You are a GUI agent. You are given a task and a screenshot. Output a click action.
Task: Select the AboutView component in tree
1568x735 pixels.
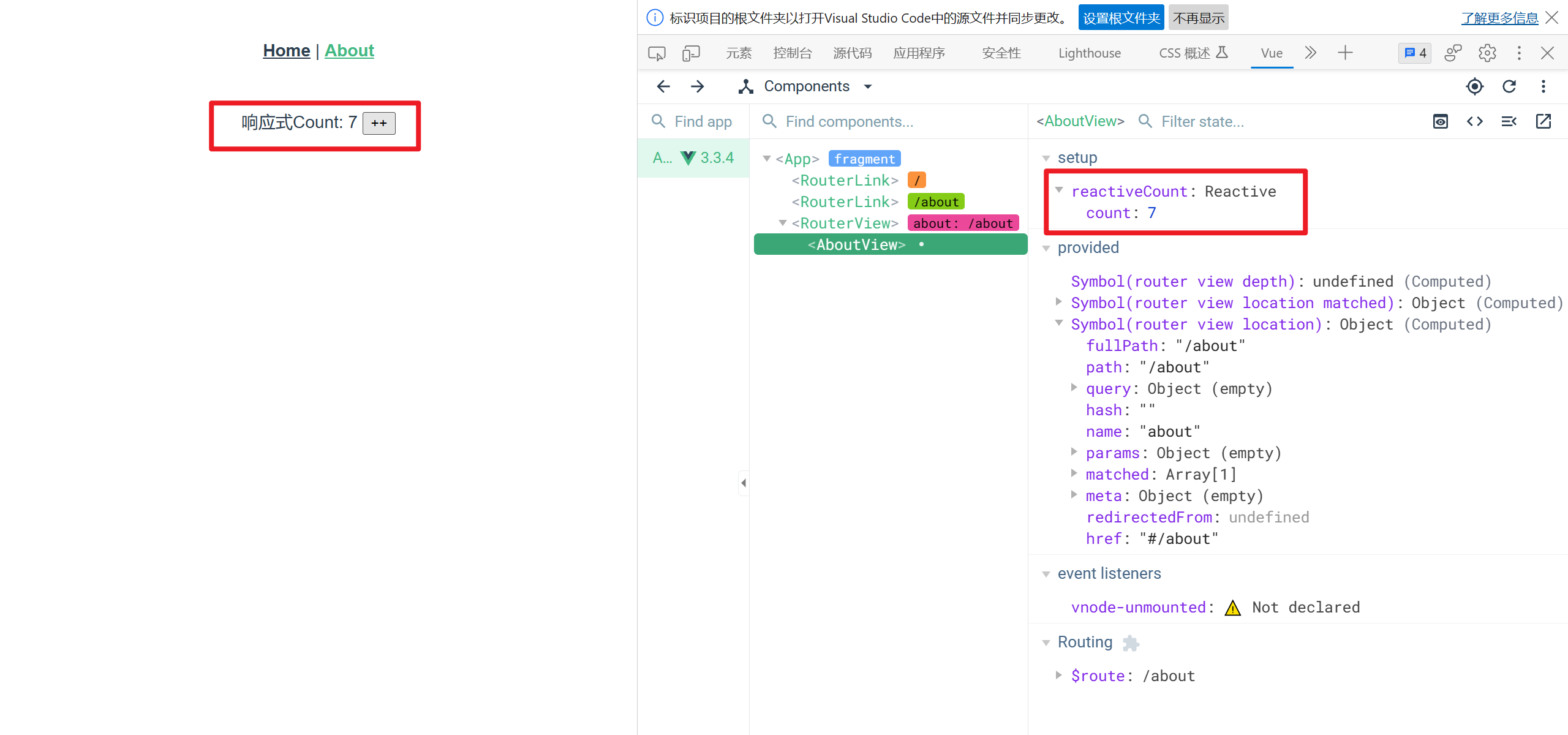pyautogui.click(x=856, y=244)
